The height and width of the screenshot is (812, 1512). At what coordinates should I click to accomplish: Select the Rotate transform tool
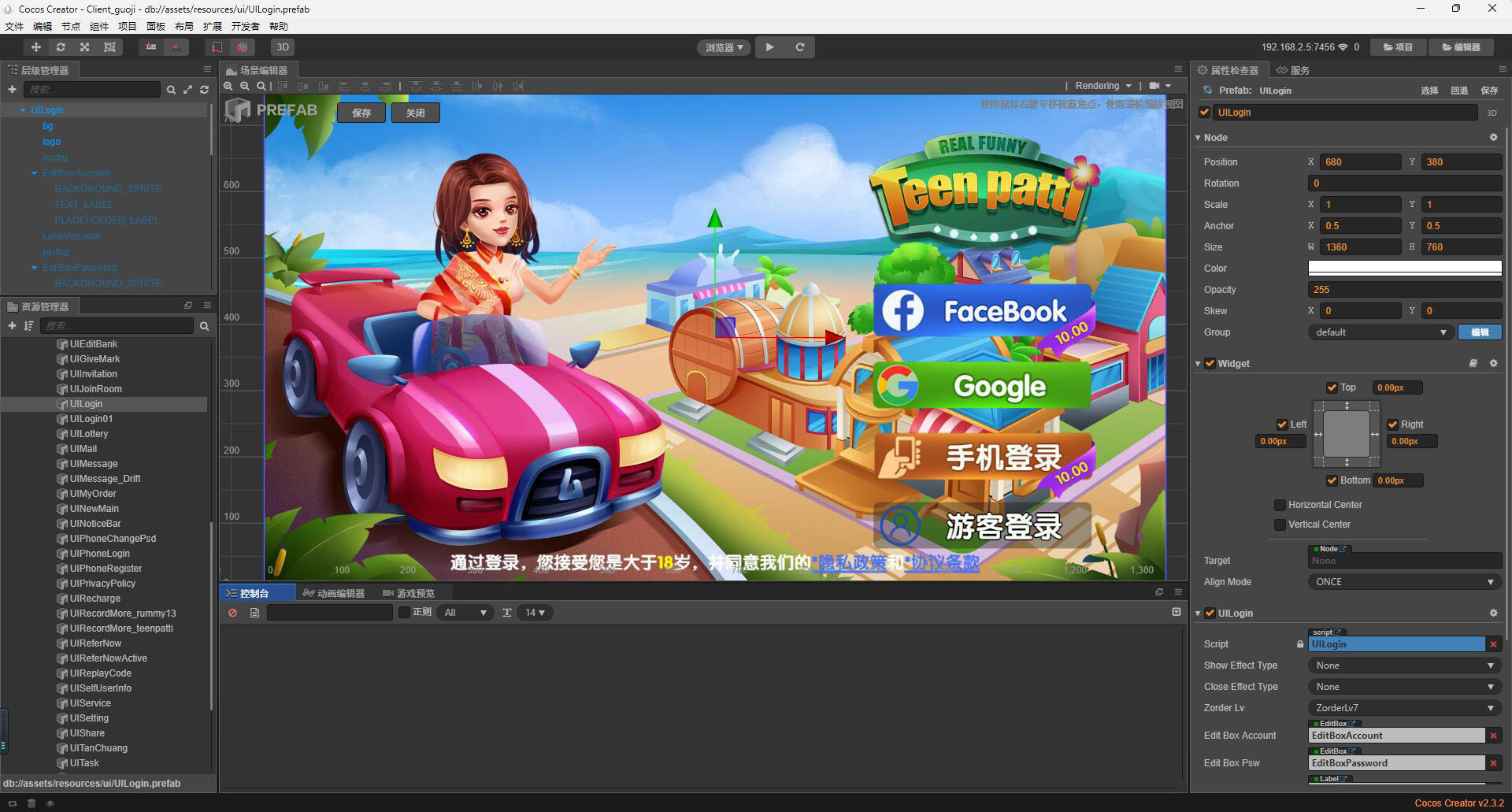pyautogui.click(x=61, y=47)
